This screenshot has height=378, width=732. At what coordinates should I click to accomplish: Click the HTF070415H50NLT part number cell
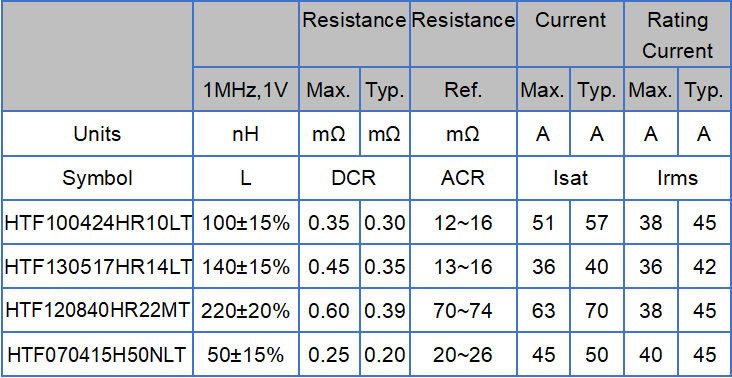(x=98, y=354)
